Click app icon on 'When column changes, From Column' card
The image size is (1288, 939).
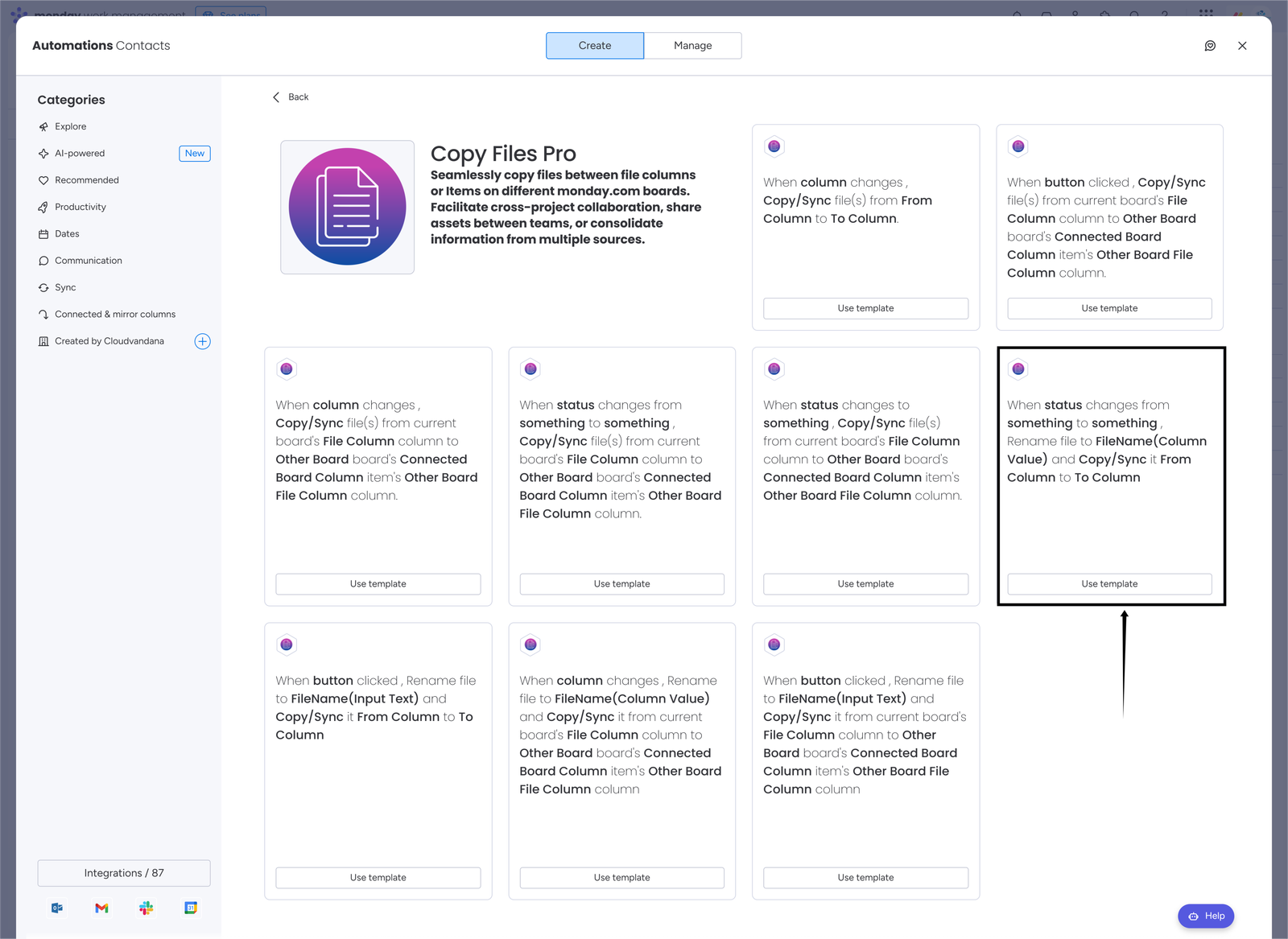coord(774,146)
